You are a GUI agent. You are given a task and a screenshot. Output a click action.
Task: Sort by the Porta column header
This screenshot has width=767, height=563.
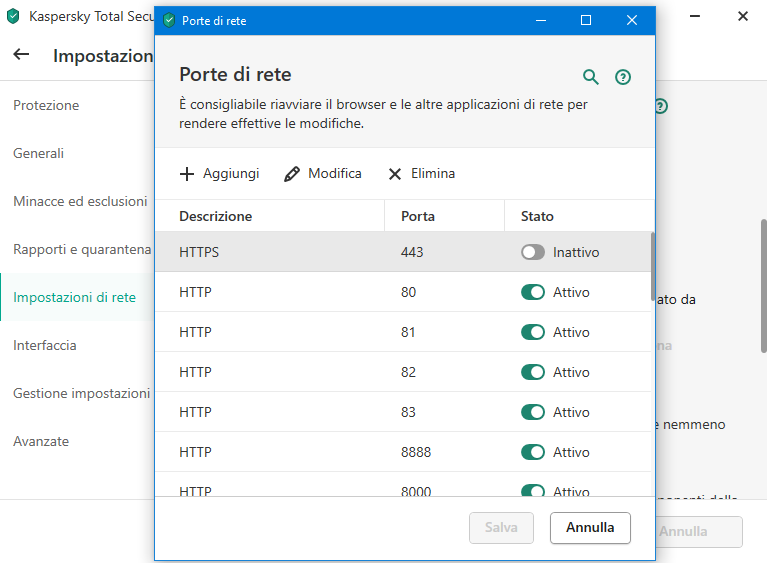click(x=418, y=216)
